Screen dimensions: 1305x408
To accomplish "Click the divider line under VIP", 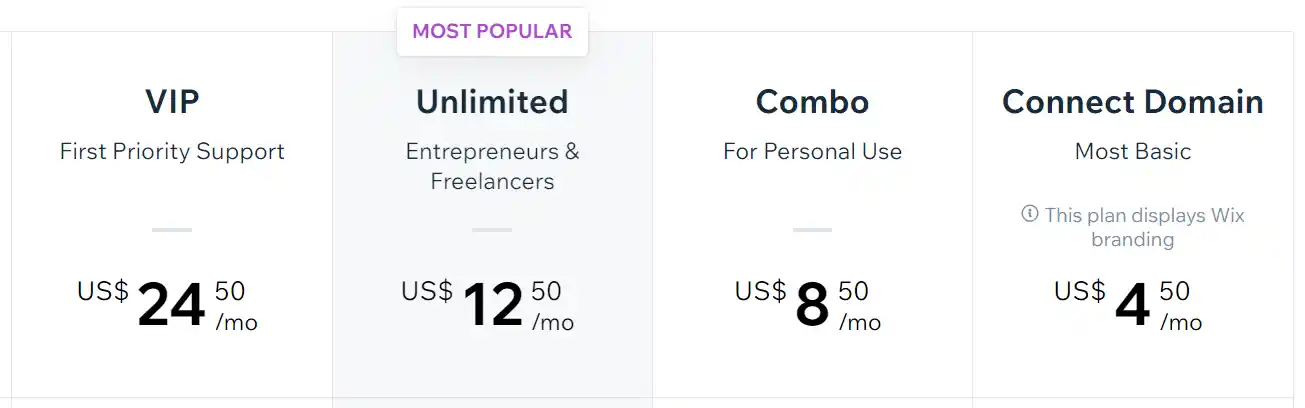I will click(x=172, y=230).
